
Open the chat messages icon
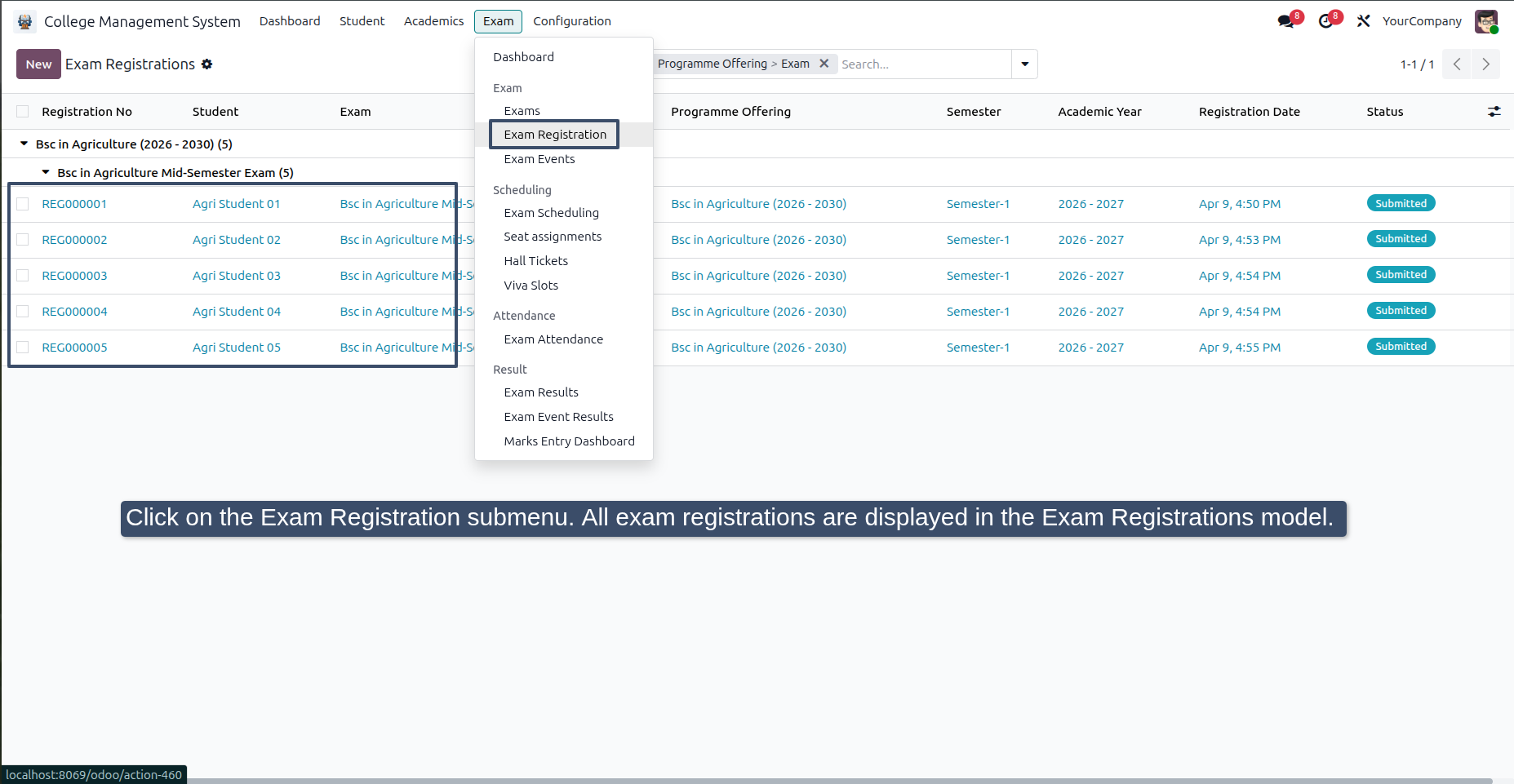1287,21
